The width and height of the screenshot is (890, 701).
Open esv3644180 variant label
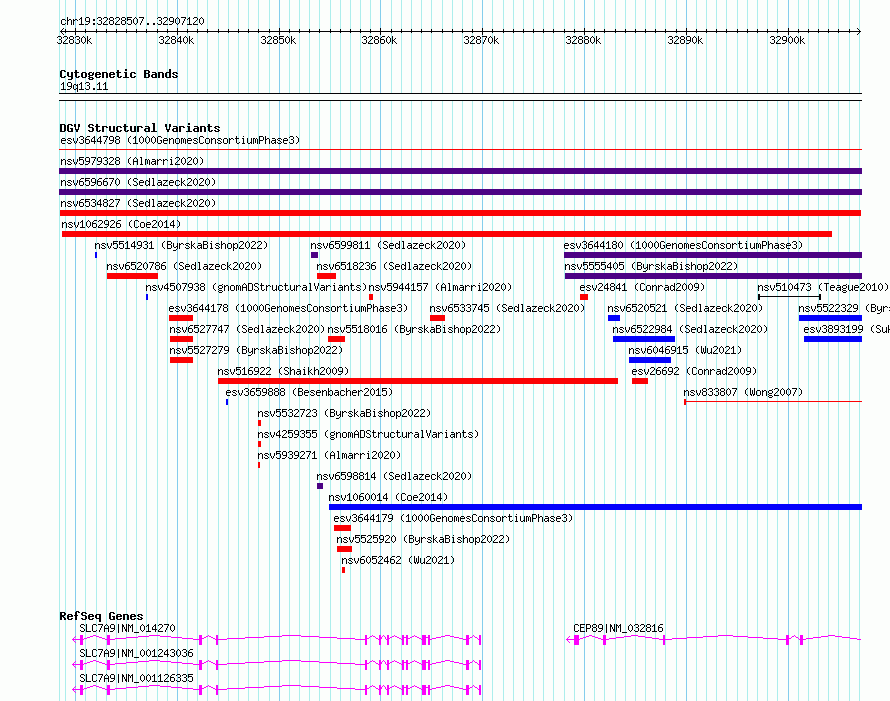(x=683, y=245)
